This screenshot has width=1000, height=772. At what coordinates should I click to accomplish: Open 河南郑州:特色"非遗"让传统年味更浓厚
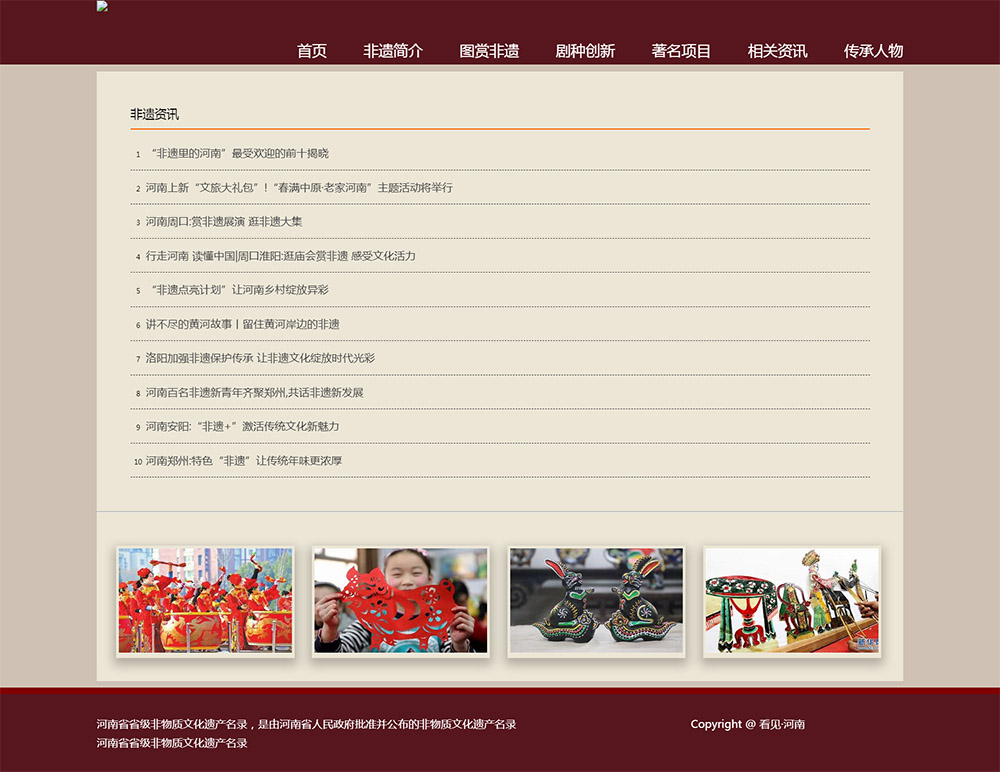click(244, 461)
